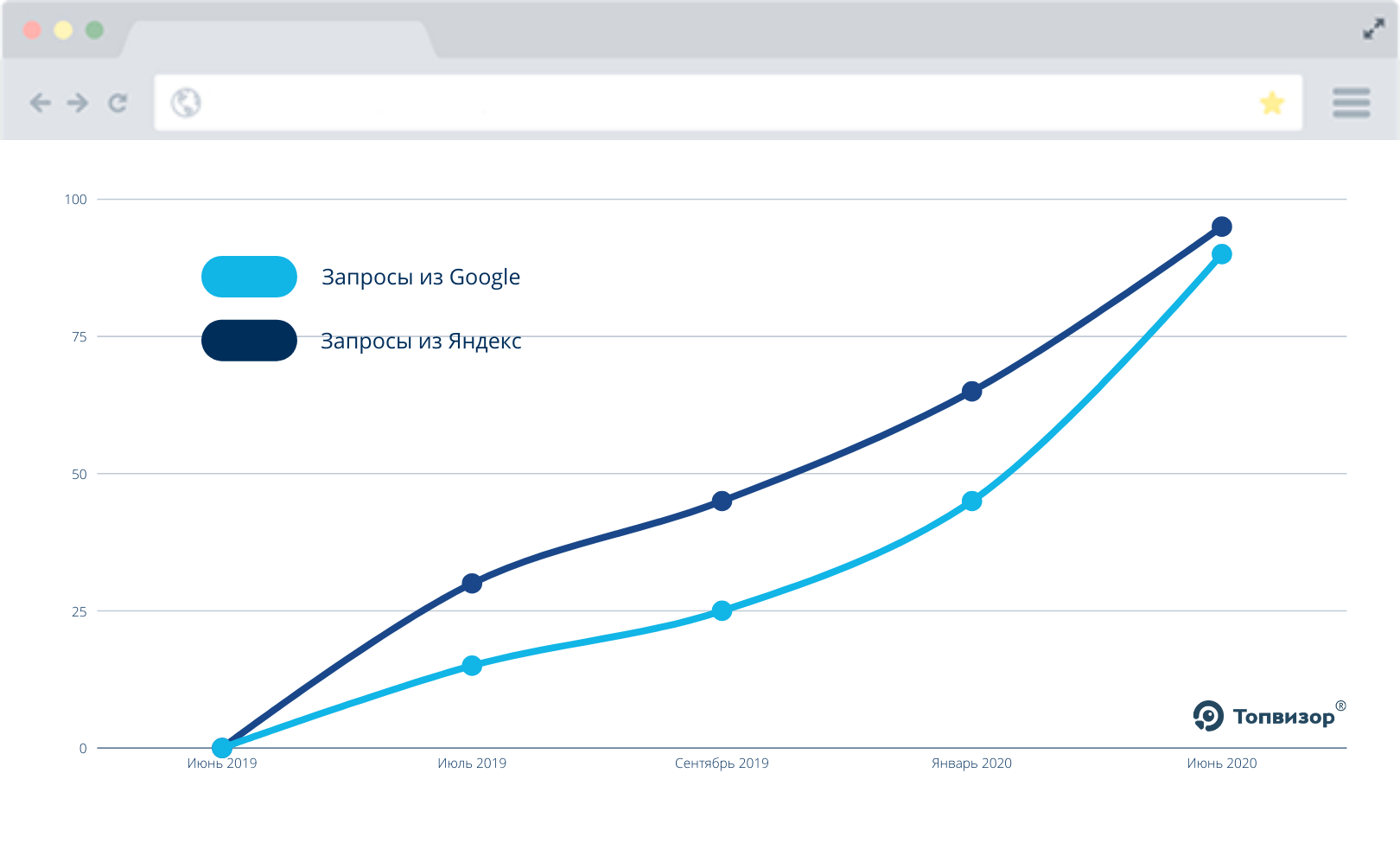Select Google data point at Июль 2019
The height and width of the screenshot is (856, 1400).
[472, 666]
